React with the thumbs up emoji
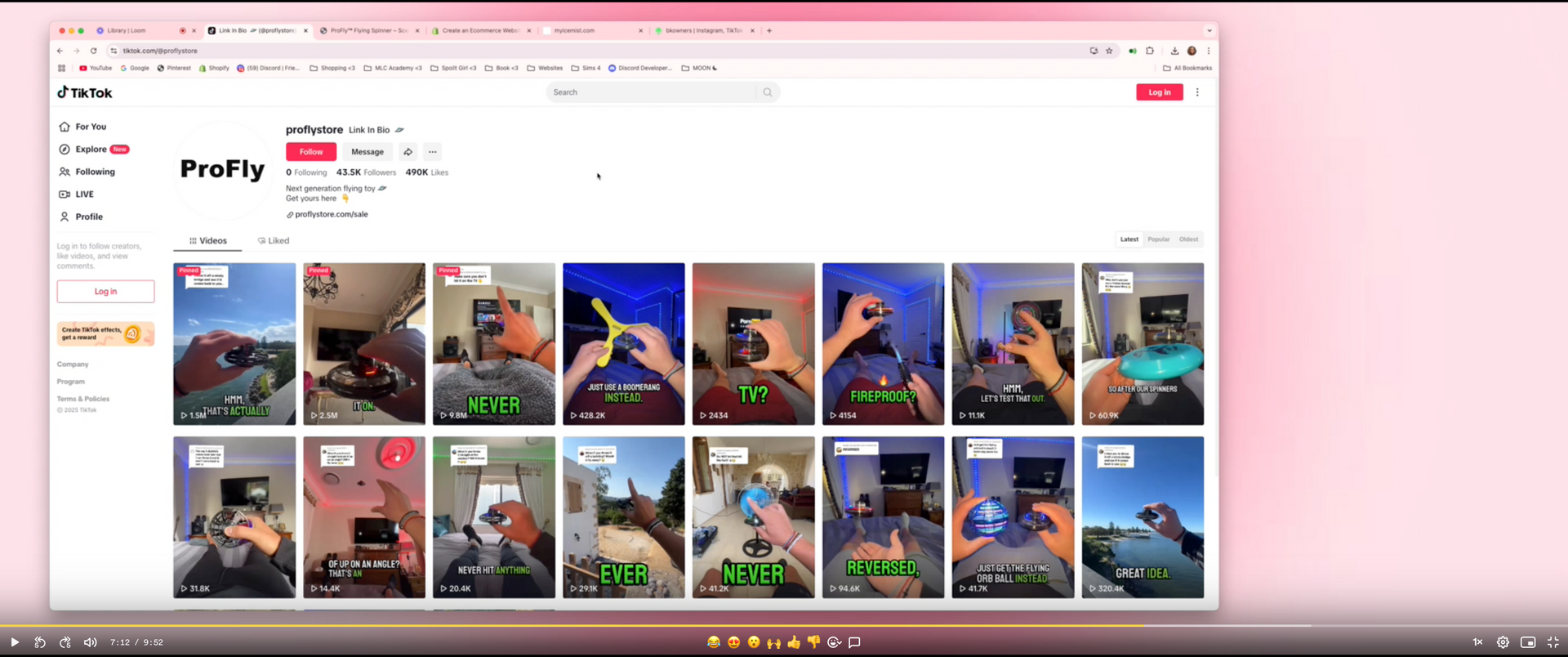This screenshot has height=657, width=1568. [794, 642]
